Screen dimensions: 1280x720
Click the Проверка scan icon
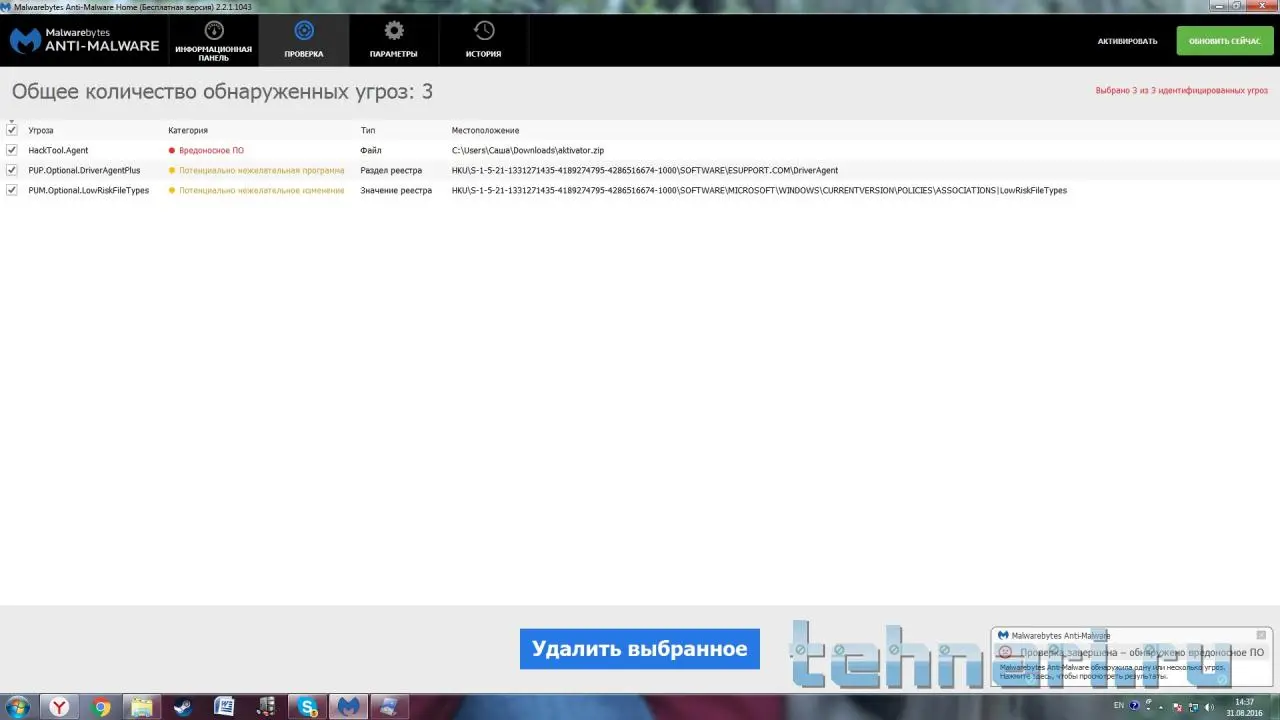coord(304,31)
